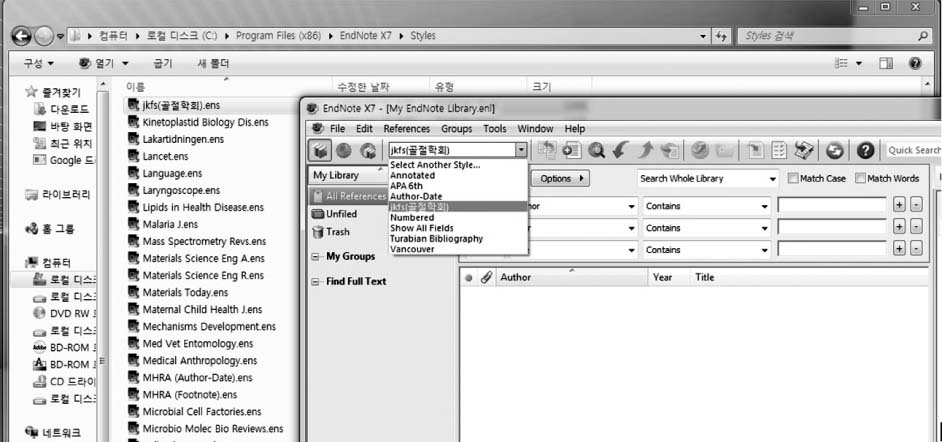Click the Format Bibliography toolbar icon
Screen dimensions: 942x442
[x=779, y=150]
